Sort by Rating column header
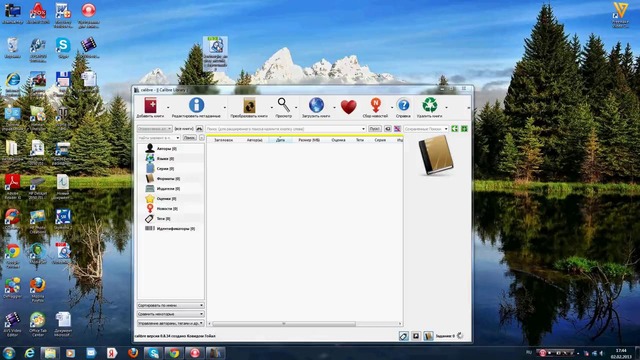Image resolution: width=640 pixels, height=360 pixels. point(338,140)
